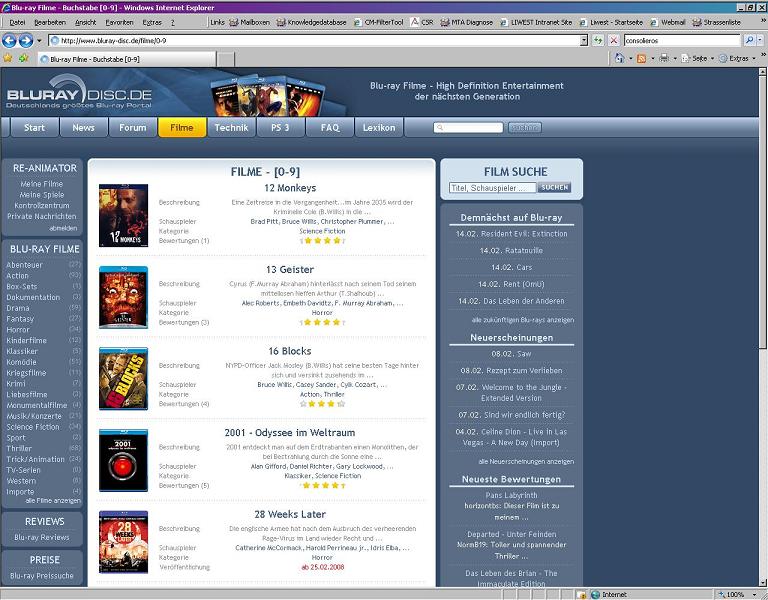Open Favorites Center star icon
The image size is (768, 600).
click(x=8, y=59)
